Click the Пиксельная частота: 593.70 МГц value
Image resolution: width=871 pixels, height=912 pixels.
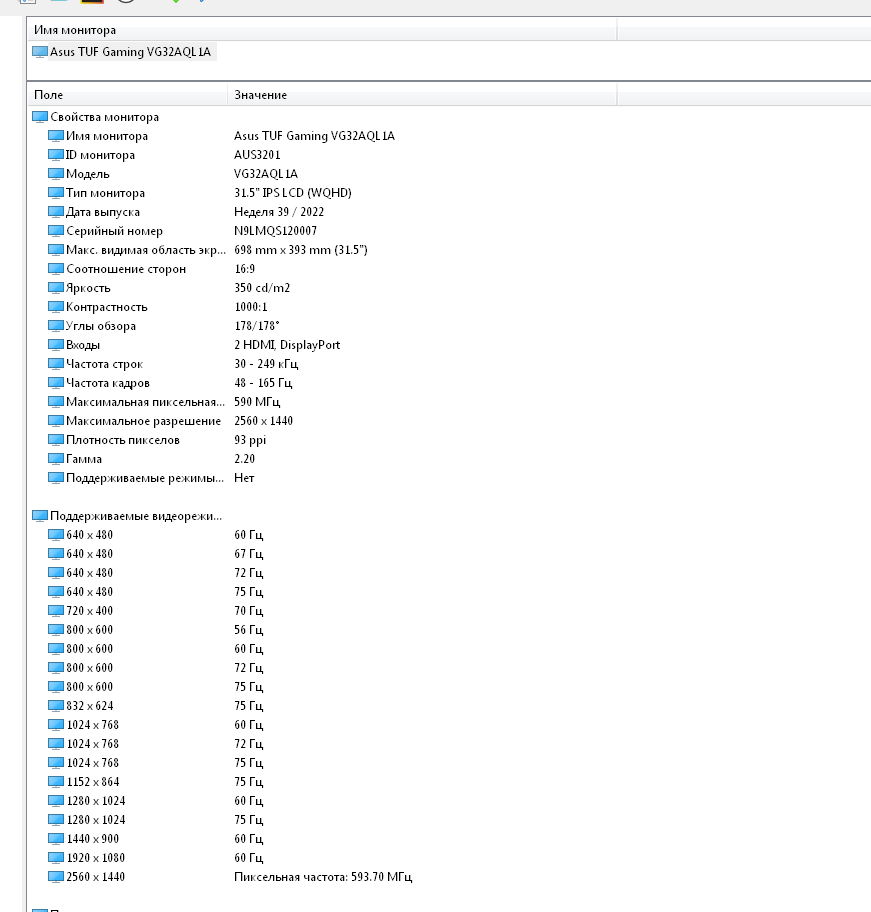(x=323, y=877)
